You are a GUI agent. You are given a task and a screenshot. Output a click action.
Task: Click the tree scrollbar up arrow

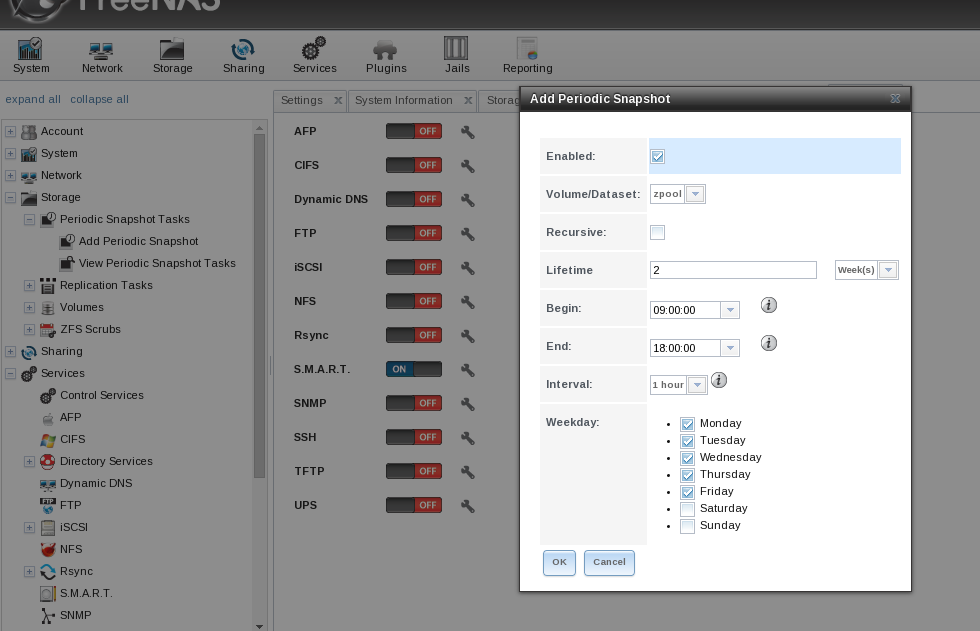tap(259, 127)
